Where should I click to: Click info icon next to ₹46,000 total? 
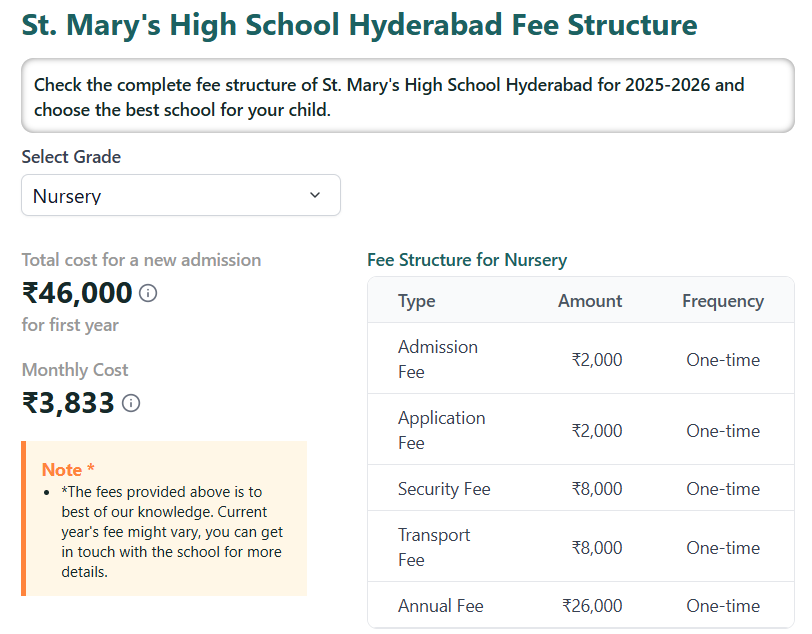148,293
